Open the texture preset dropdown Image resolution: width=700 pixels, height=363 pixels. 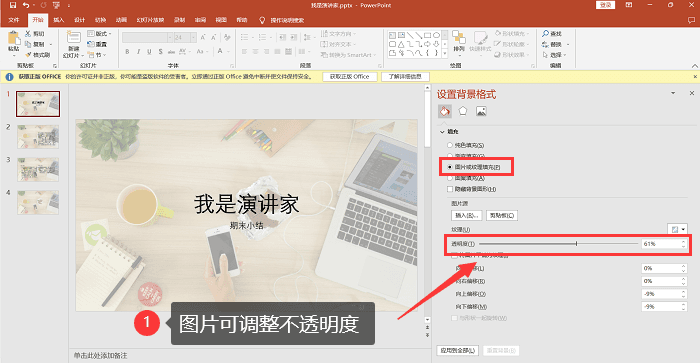[x=678, y=229]
